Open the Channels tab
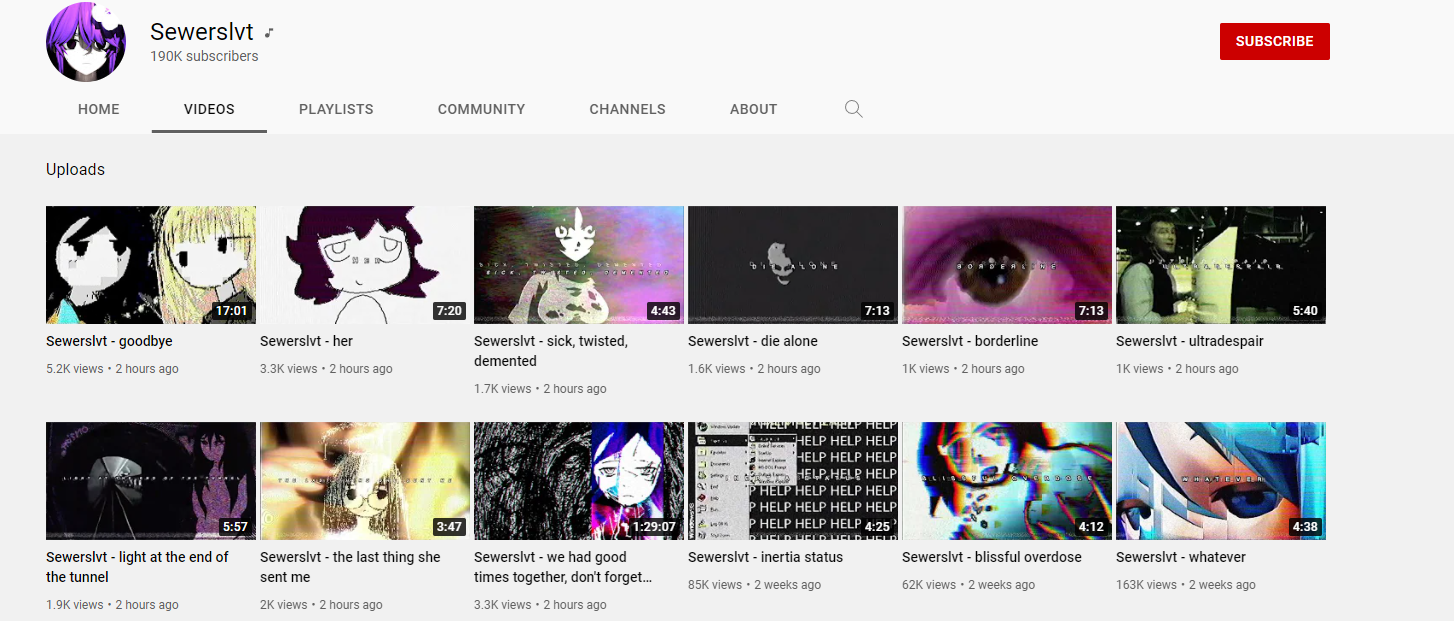The height and width of the screenshot is (621, 1454). tap(627, 109)
